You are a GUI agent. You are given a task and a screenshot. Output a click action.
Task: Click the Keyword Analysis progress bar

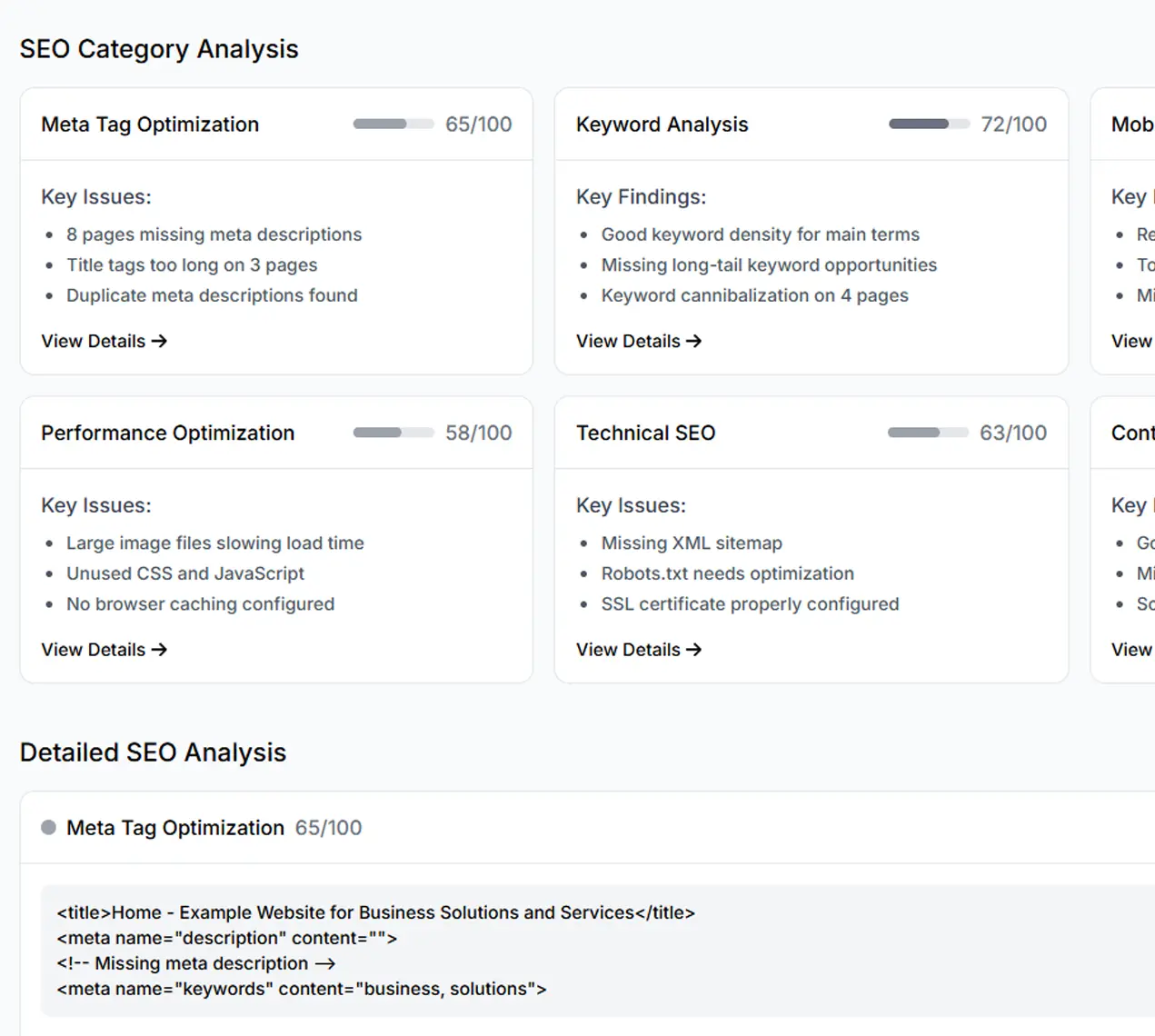(x=928, y=124)
